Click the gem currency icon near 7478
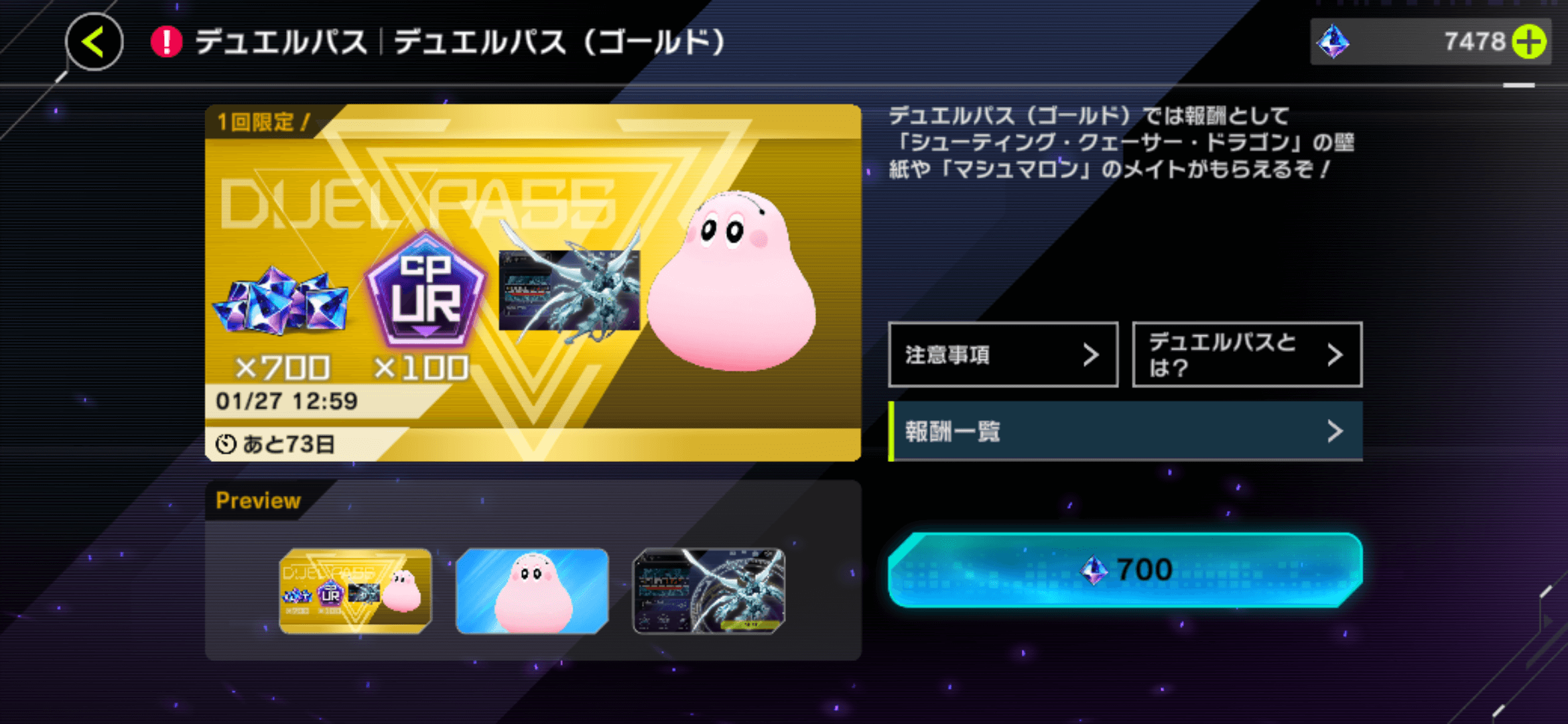The image size is (1568, 724). point(1333,42)
